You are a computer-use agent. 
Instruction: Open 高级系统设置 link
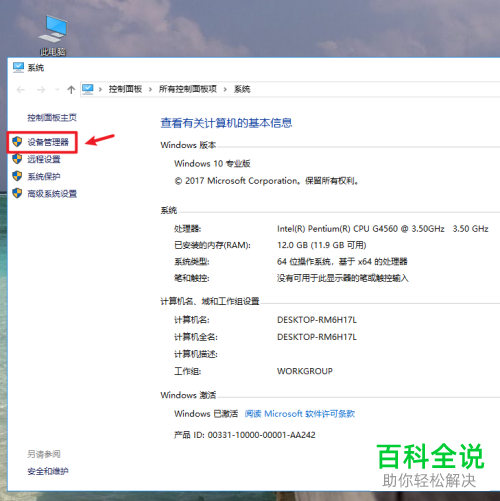tap(52, 194)
